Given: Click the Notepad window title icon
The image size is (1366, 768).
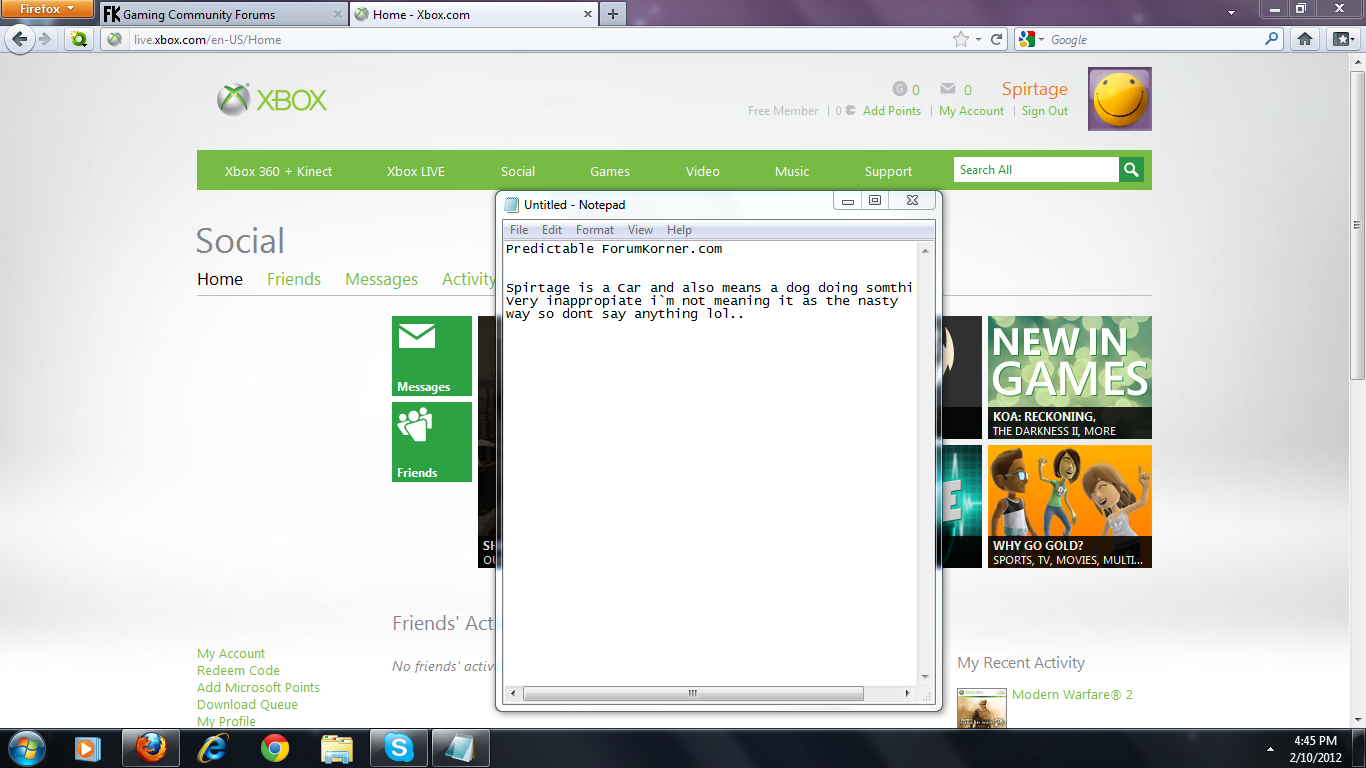Looking at the screenshot, I should click(512, 204).
